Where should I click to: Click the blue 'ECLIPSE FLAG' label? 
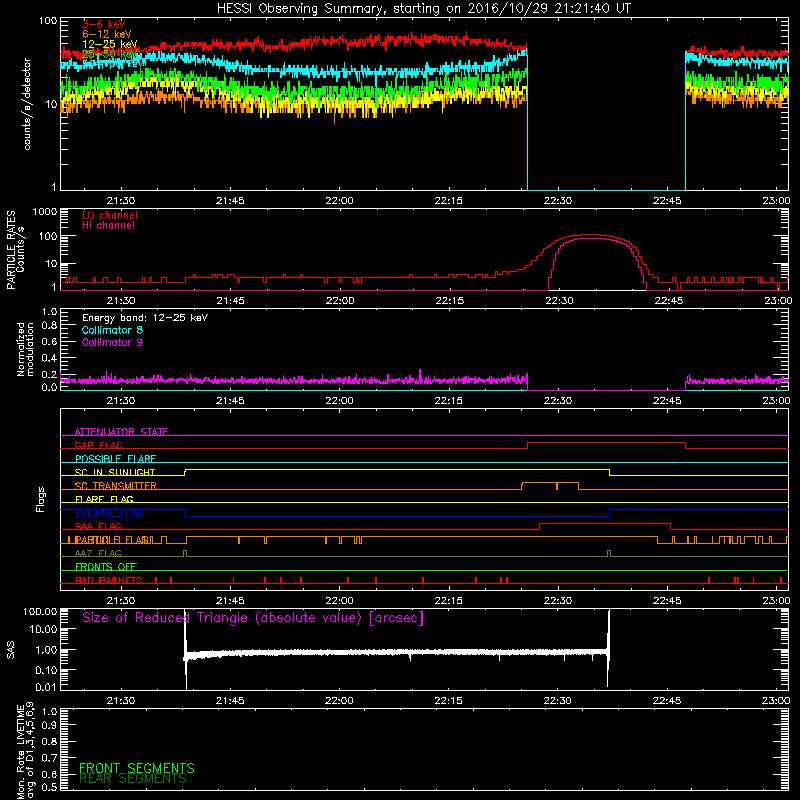[109, 513]
